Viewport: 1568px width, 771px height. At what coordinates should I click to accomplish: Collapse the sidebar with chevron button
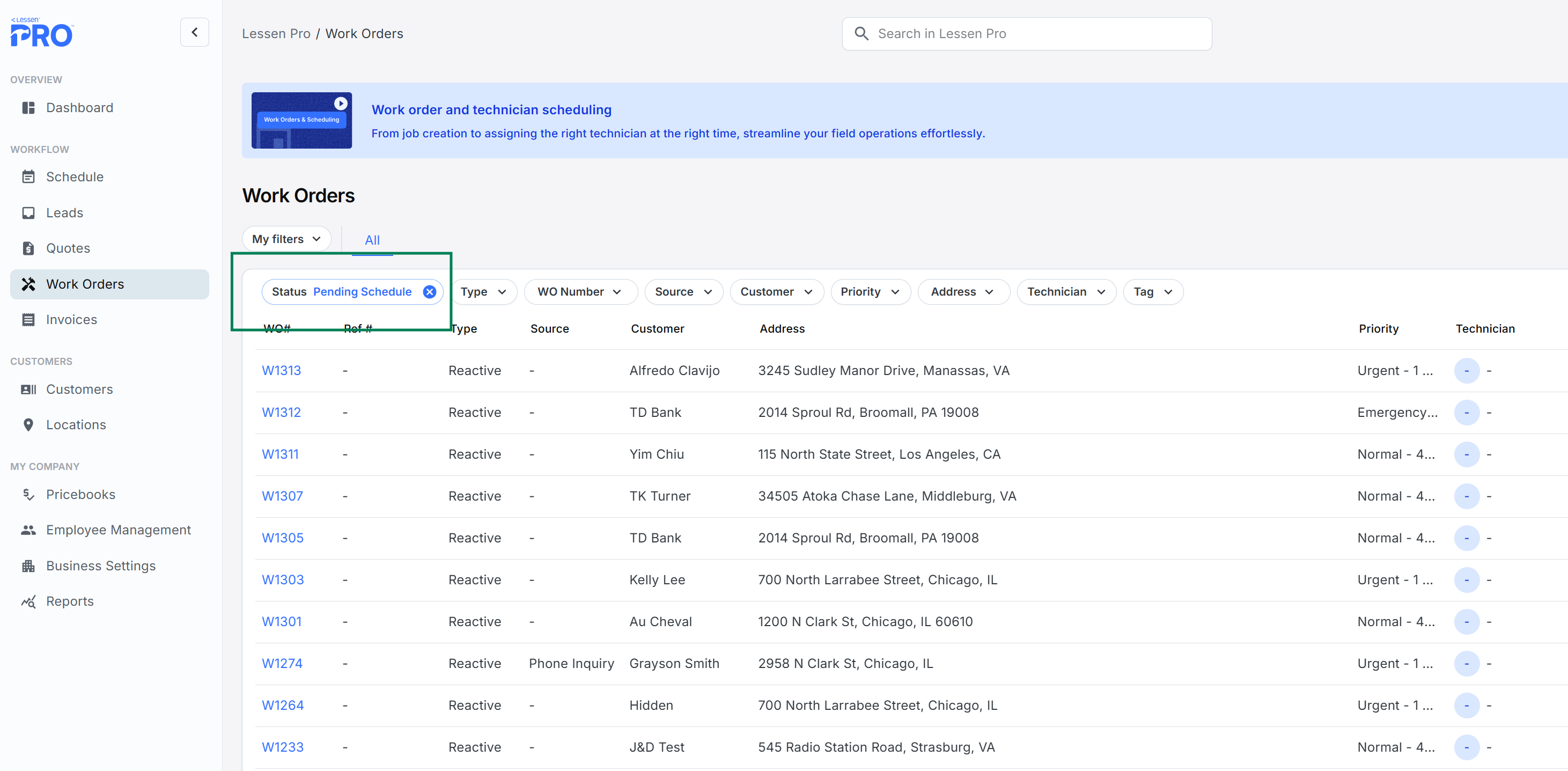[x=194, y=32]
